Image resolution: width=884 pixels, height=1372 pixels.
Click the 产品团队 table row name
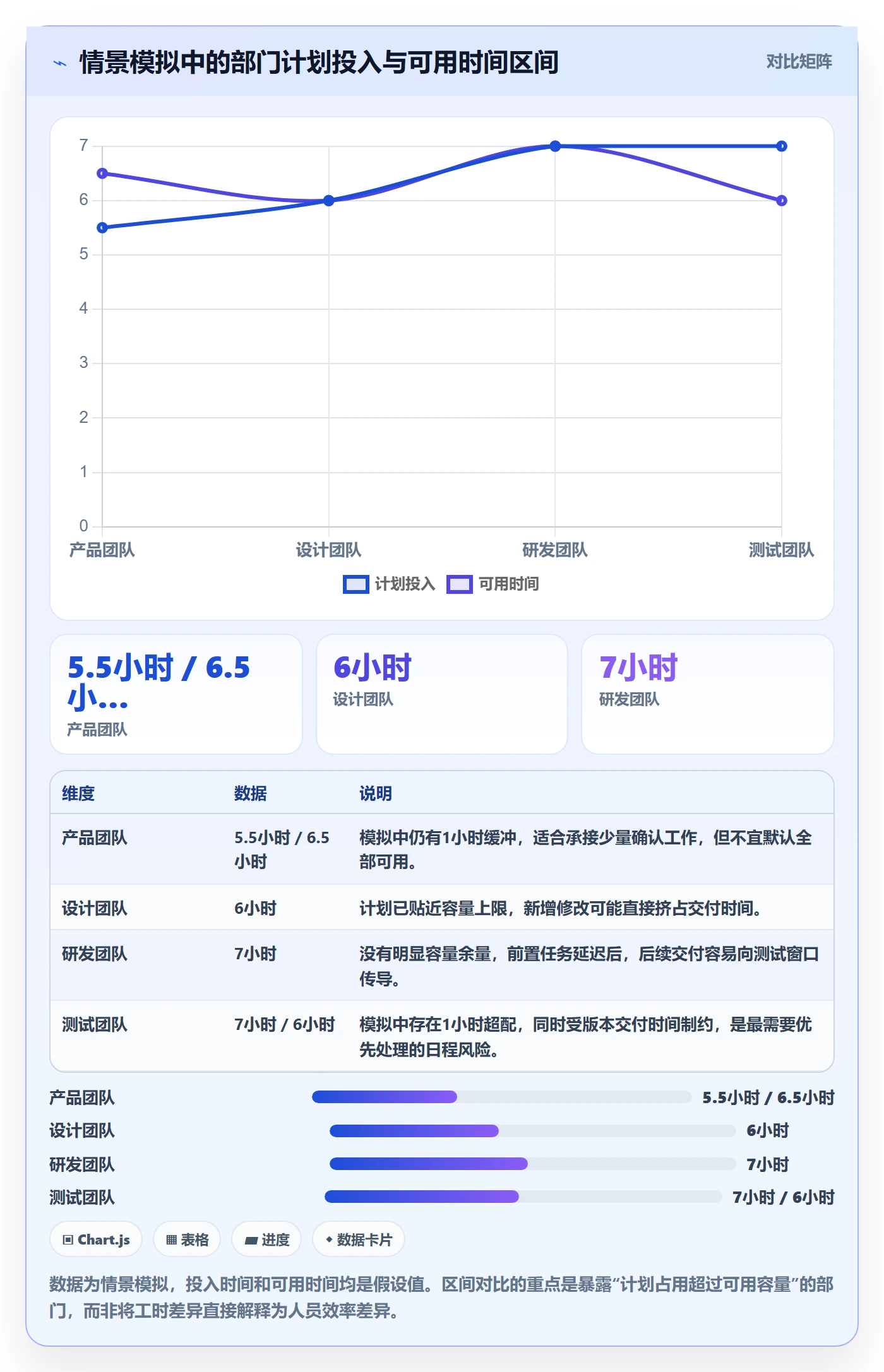click(95, 837)
